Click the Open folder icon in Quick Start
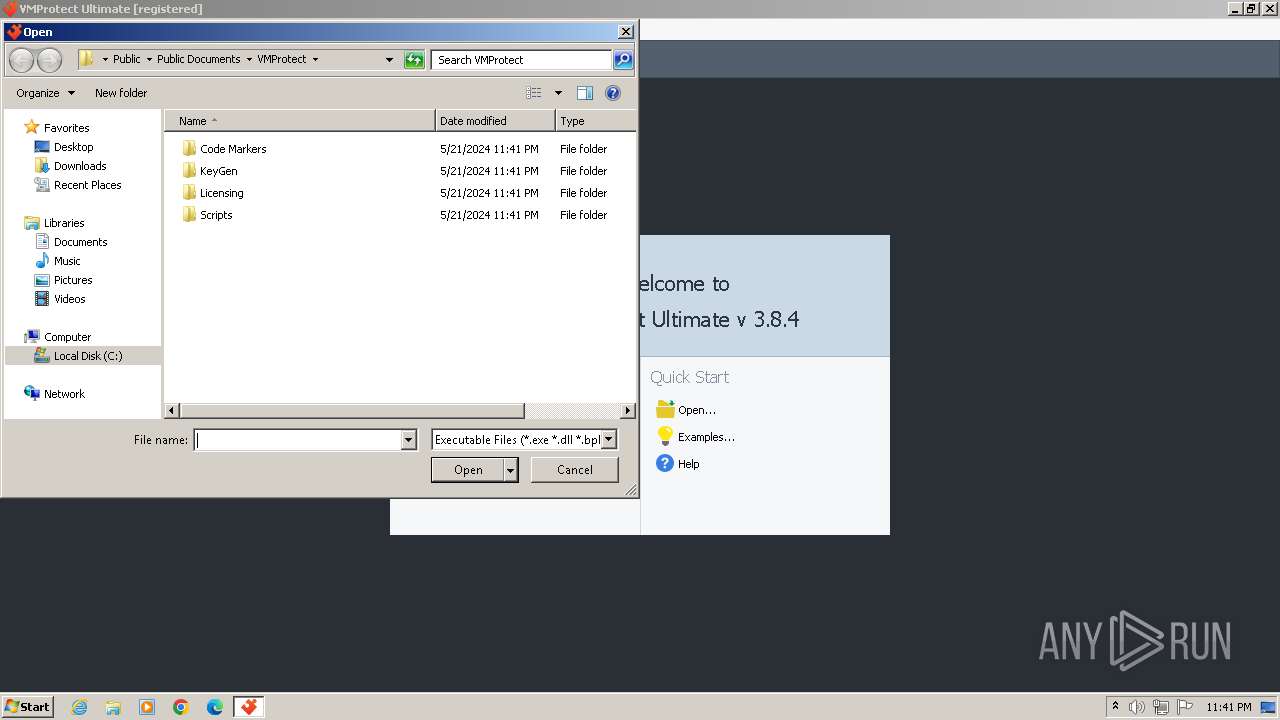This screenshot has width=1280, height=720. [x=665, y=409]
